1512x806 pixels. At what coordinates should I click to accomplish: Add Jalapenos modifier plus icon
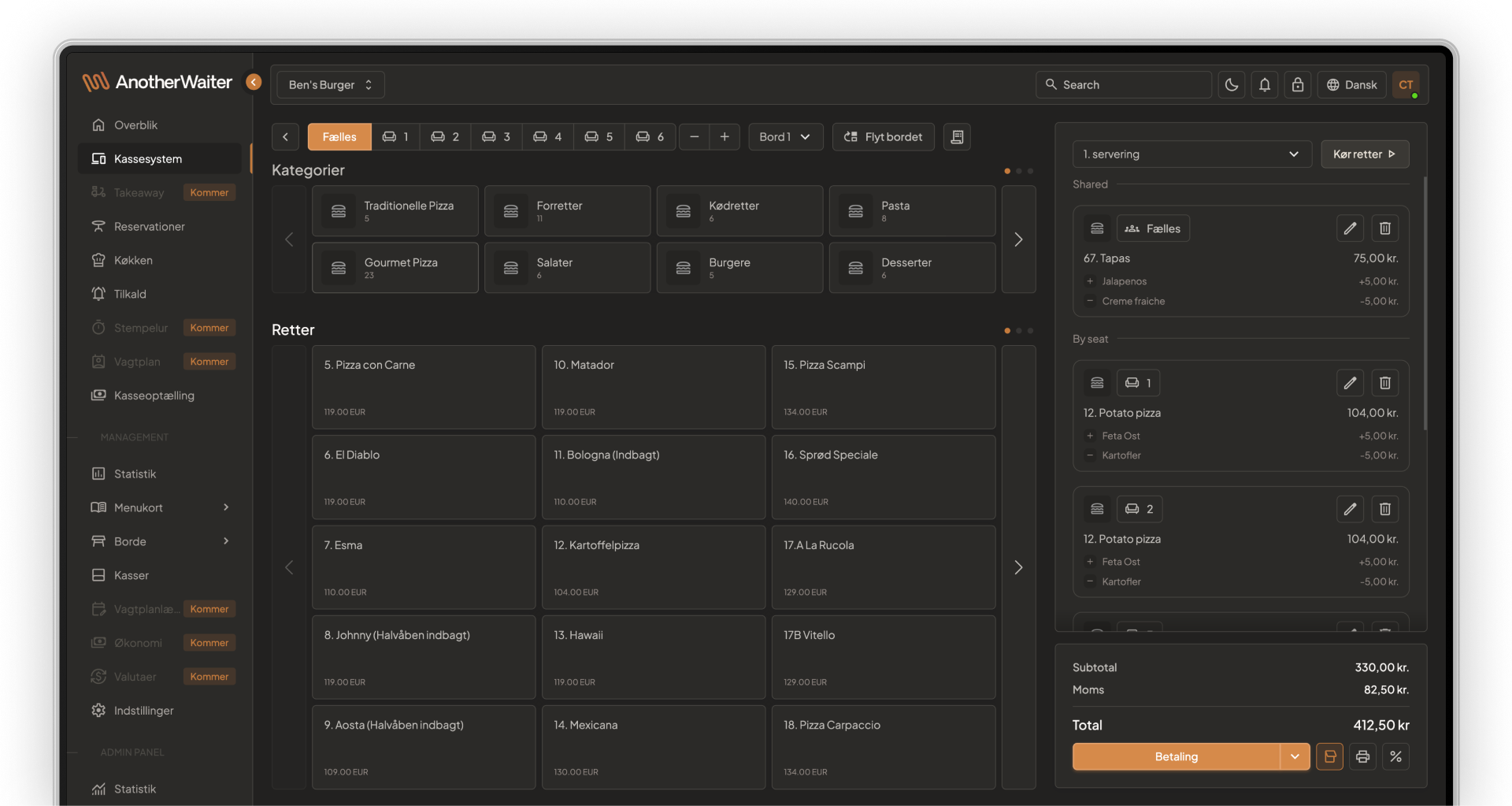[1090, 281]
